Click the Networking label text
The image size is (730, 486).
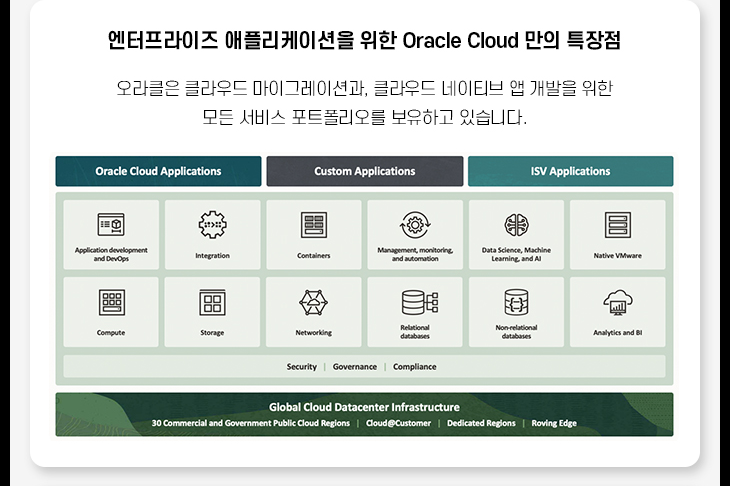(x=313, y=333)
